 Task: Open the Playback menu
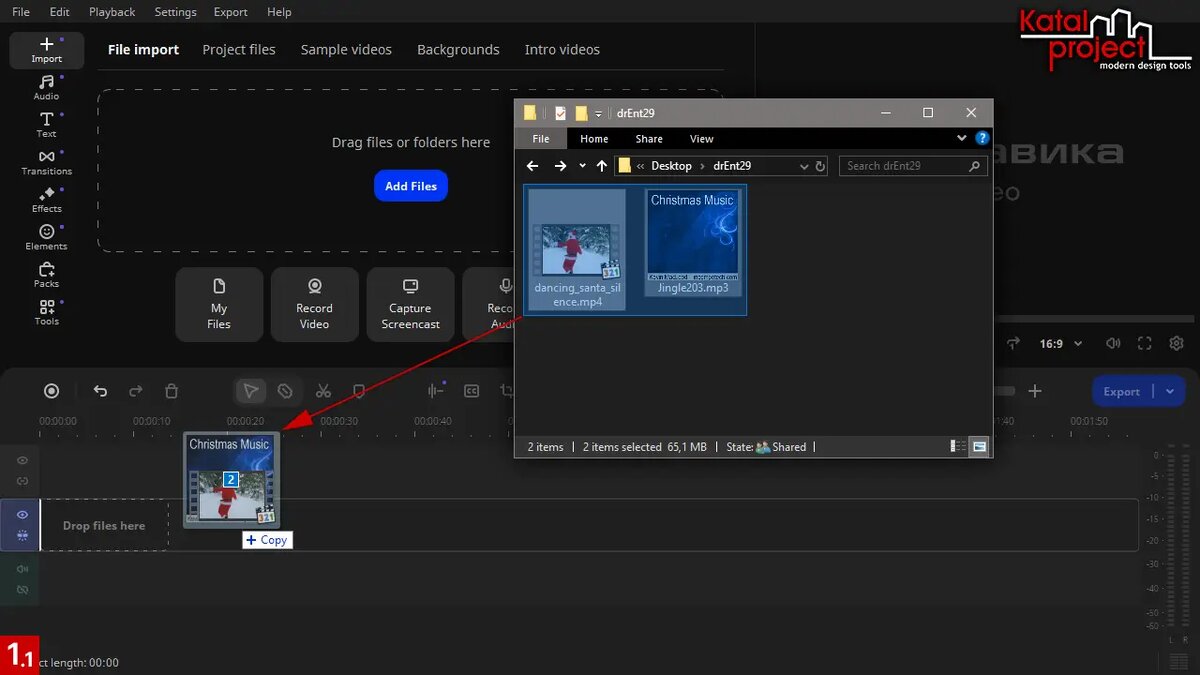click(x=112, y=12)
